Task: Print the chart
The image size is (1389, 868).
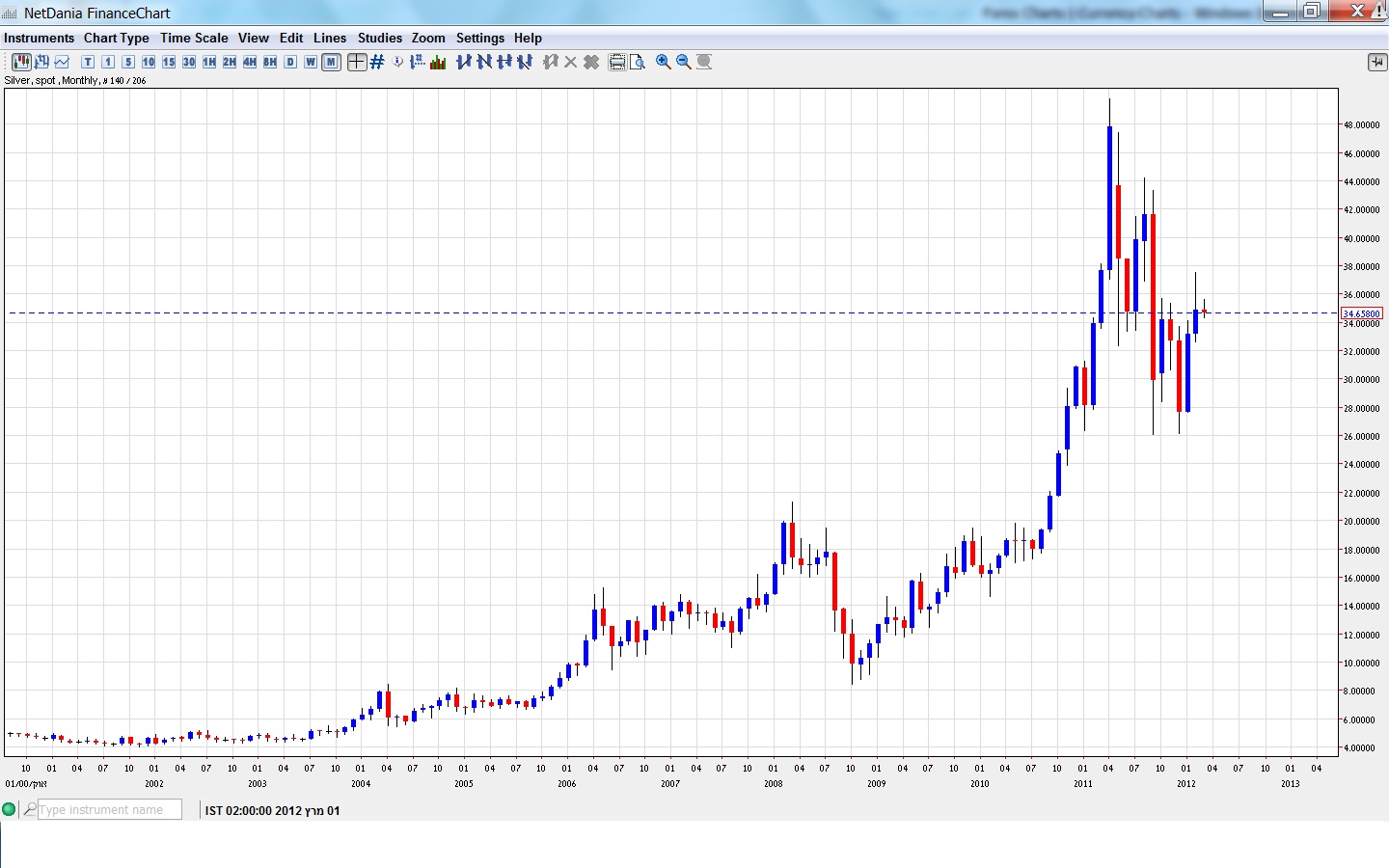Action: 617,62
